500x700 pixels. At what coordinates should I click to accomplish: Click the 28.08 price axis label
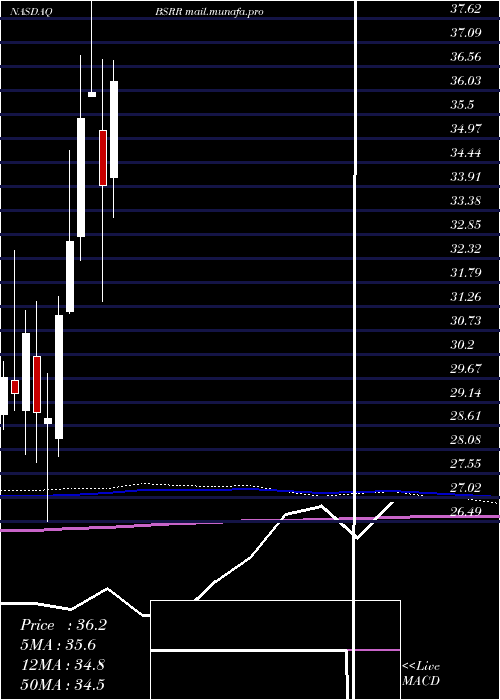point(466,440)
